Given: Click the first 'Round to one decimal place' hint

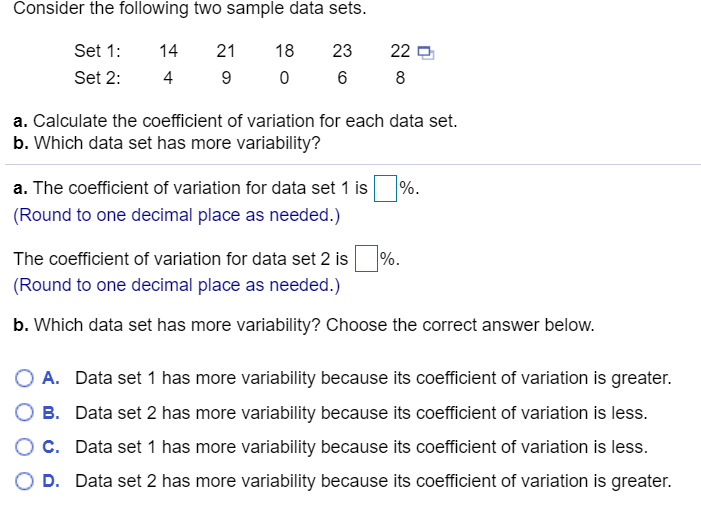Looking at the screenshot, I should point(177,215).
